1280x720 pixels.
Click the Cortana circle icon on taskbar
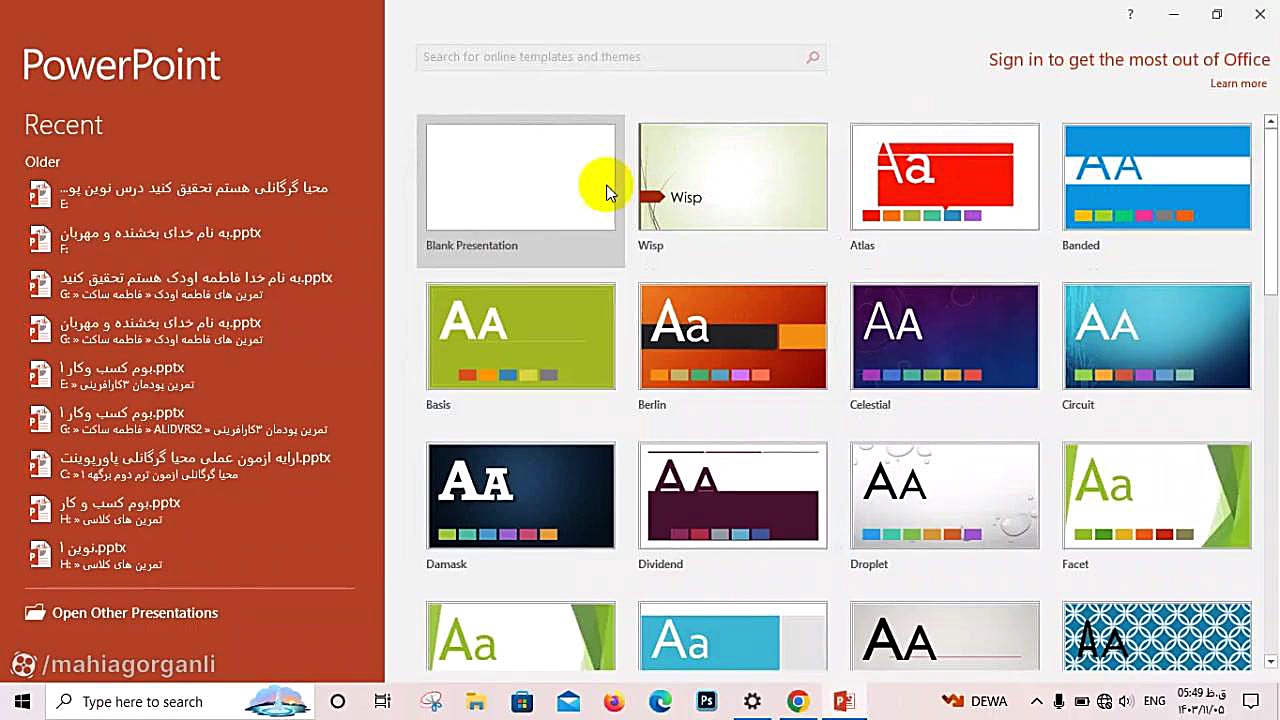tap(337, 701)
